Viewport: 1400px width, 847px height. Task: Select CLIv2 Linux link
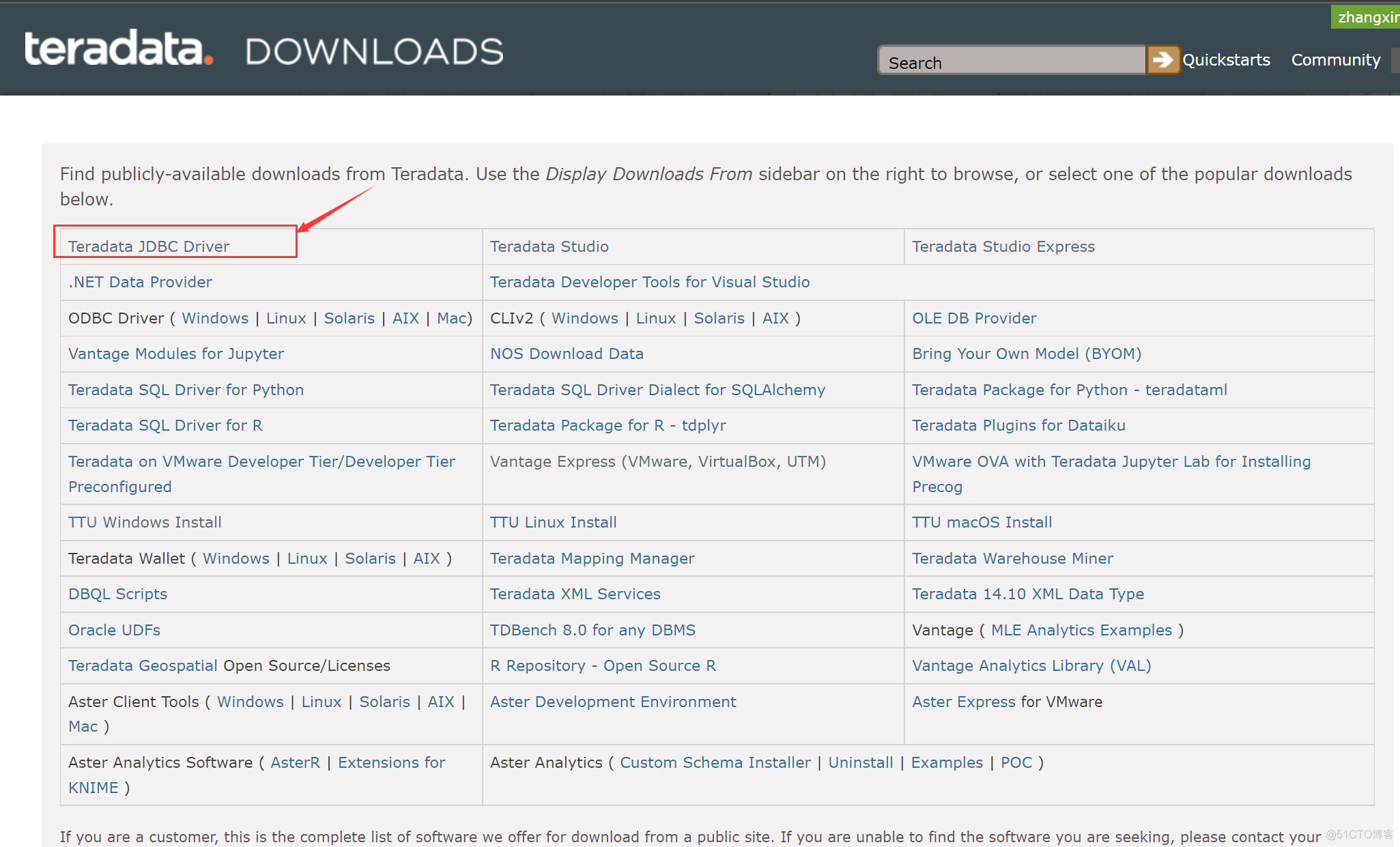click(x=656, y=318)
